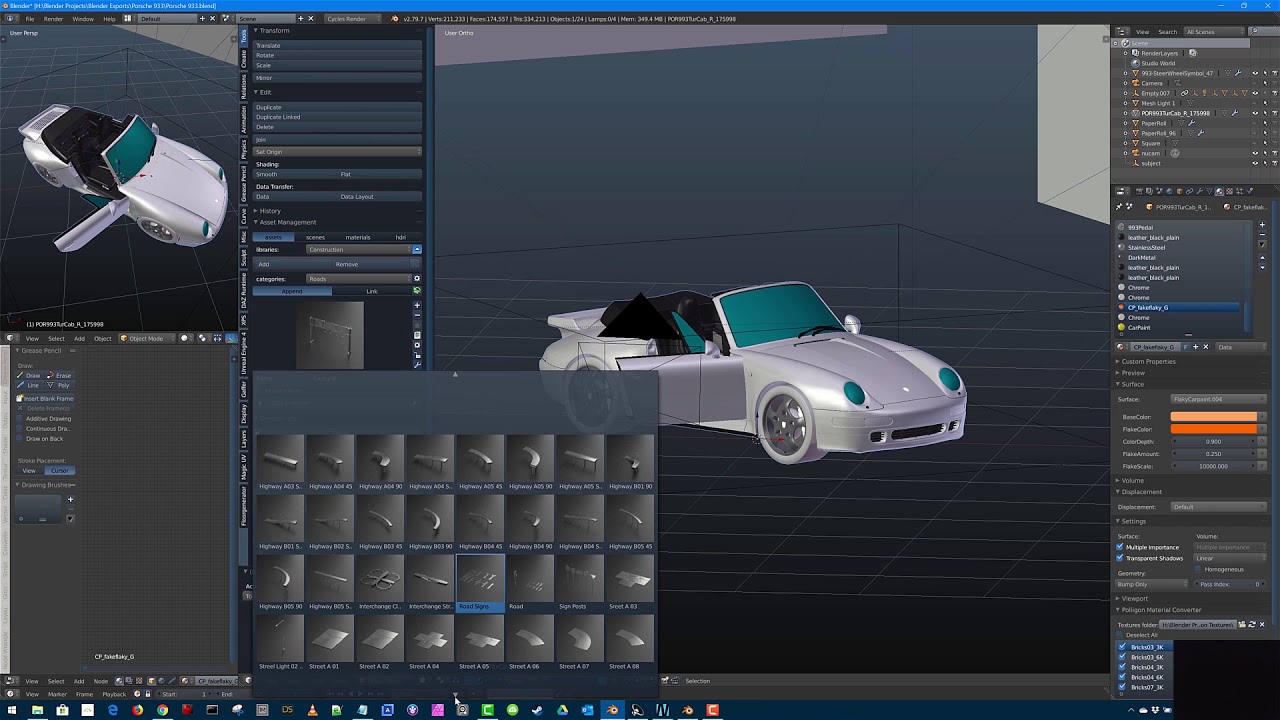The width and height of the screenshot is (1280, 720).
Task: Expand the Empty.007 tree item
Action: tap(1126, 93)
